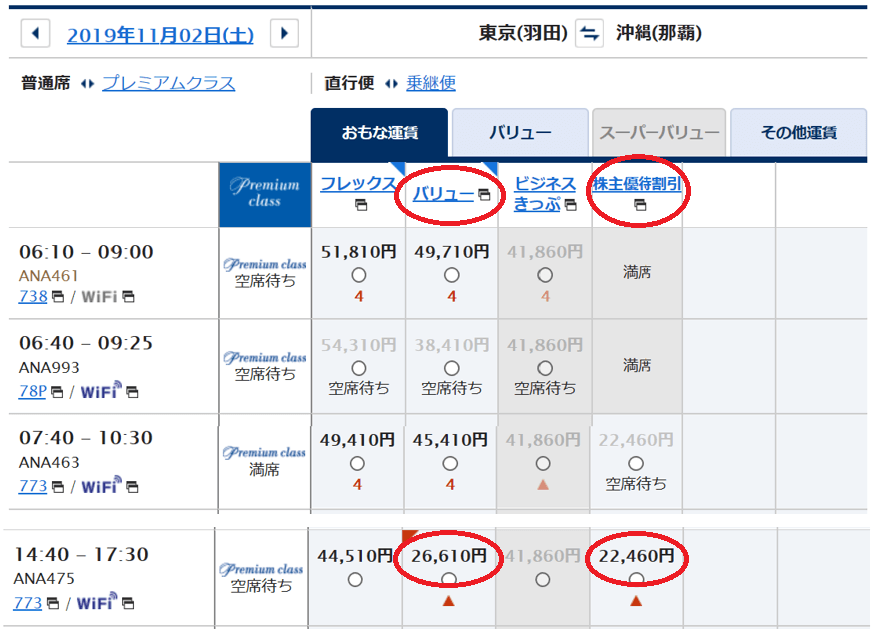Open WiFi info popup icon for ANA463
The width and height of the screenshot is (878, 634).
click(132, 487)
